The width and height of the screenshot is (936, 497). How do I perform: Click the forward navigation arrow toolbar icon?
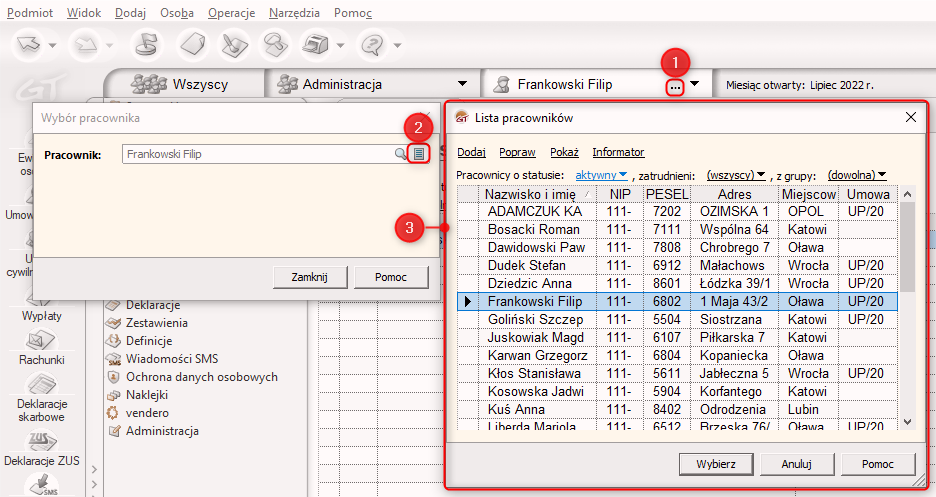(87, 45)
